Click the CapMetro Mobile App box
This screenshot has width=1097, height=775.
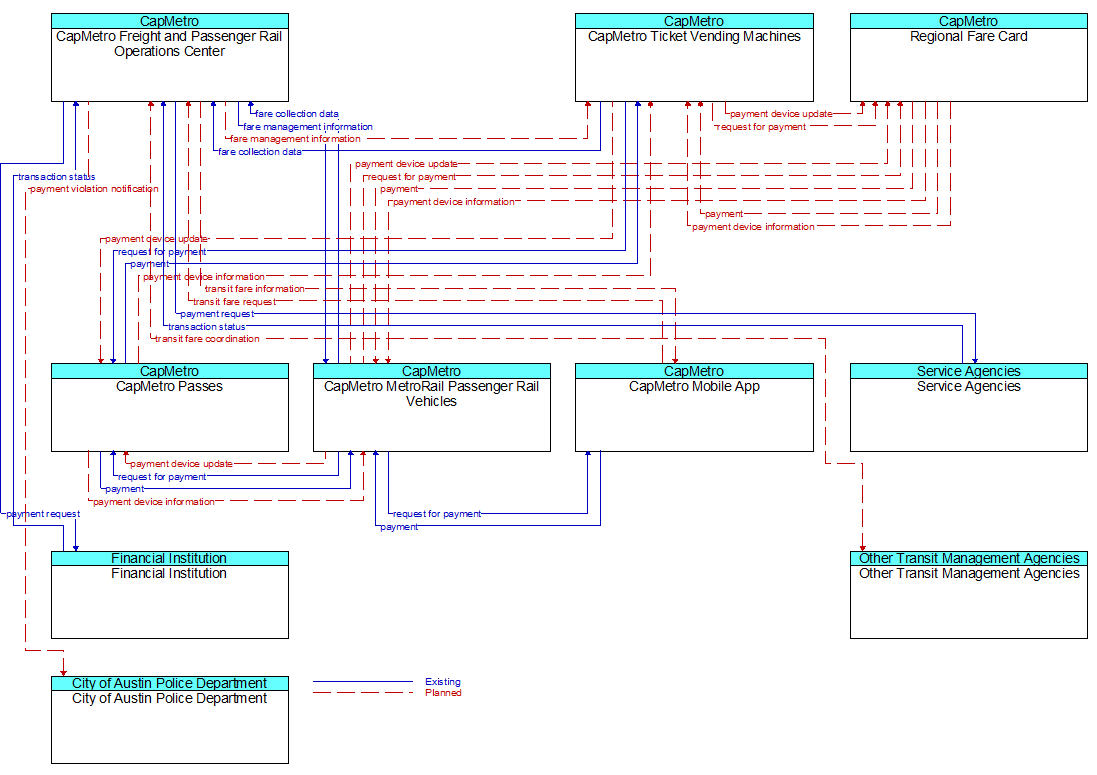pos(694,407)
